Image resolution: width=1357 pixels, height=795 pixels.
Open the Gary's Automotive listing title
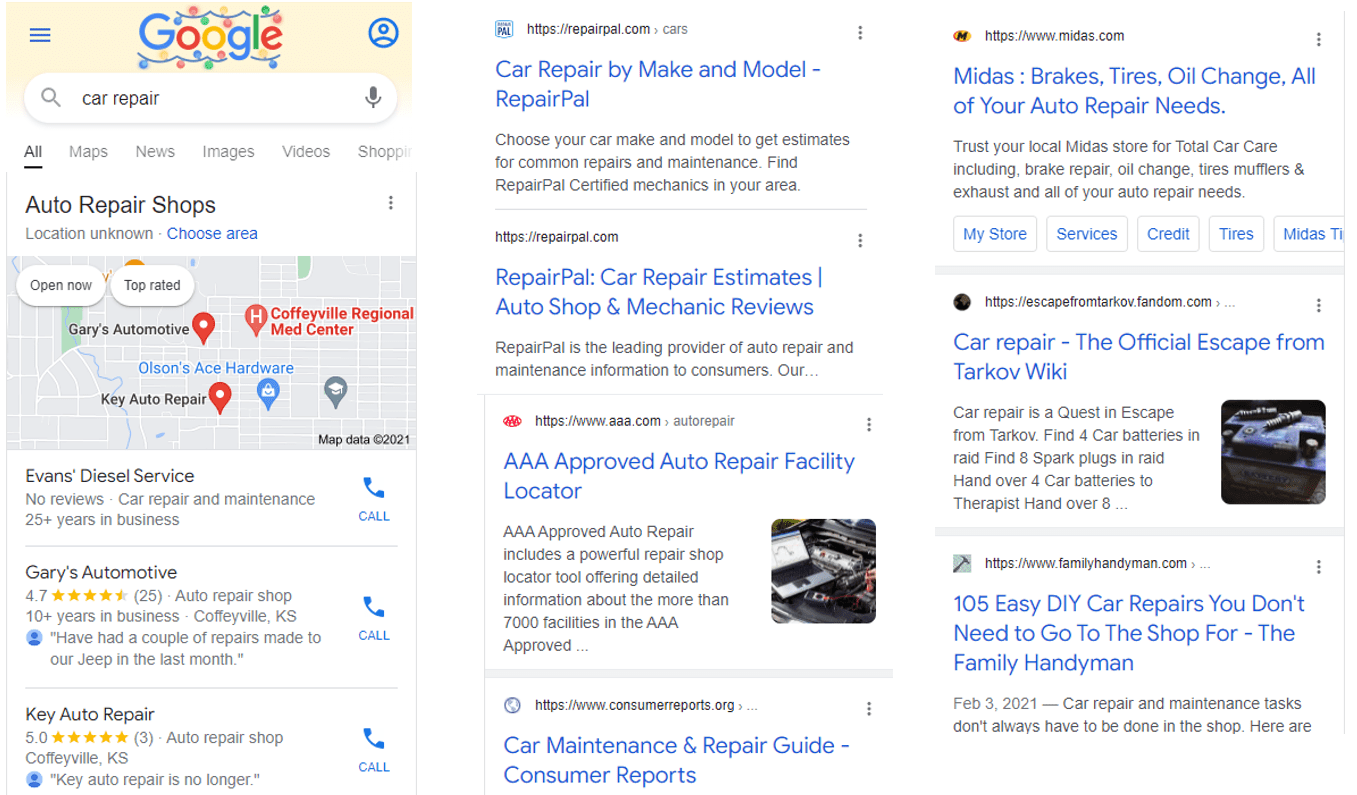101,573
